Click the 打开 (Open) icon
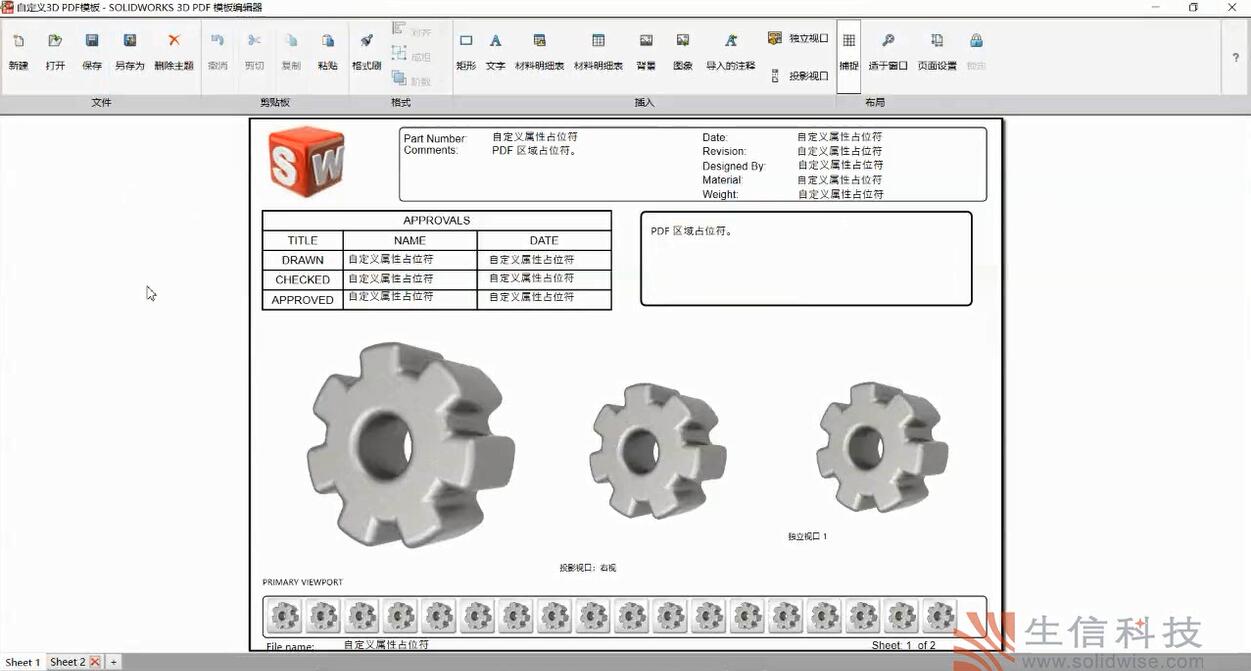Screen dimensions: 1251x671 tap(55, 41)
